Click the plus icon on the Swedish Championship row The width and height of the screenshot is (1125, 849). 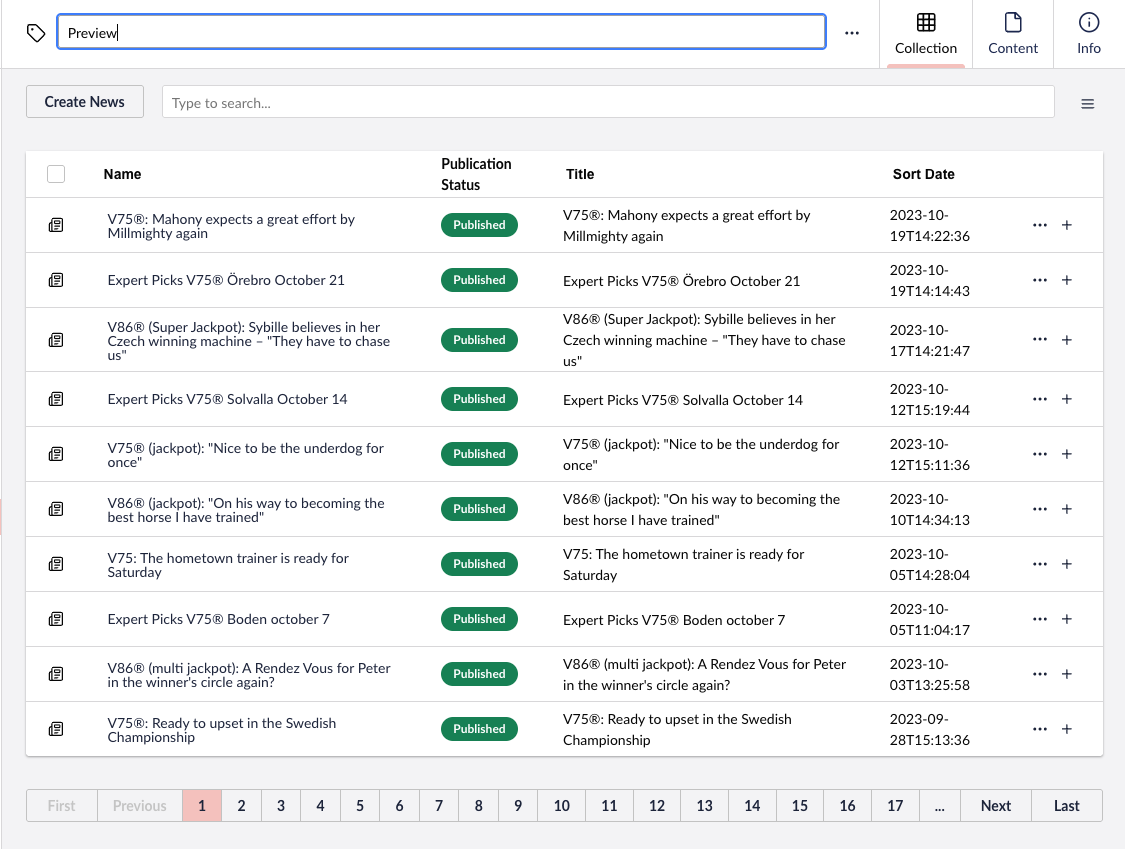[x=1067, y=729]
